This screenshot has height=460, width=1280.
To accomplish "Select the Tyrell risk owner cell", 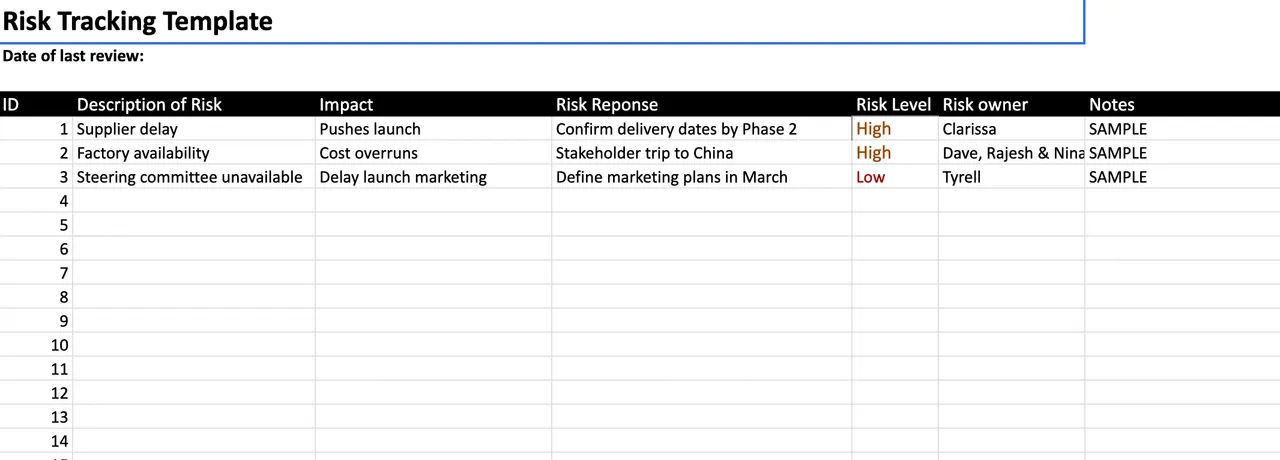I will coord(1011,177).
